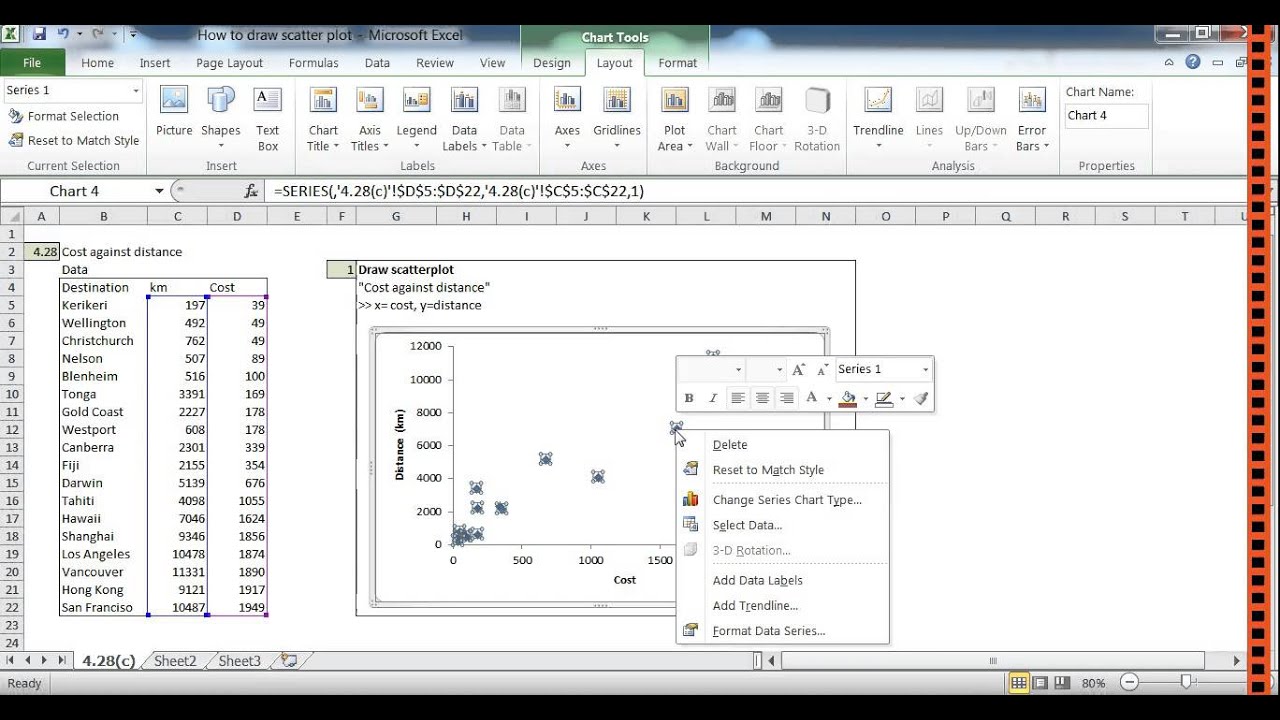This screenshot has width=1280, height=720.
Task: Open Error Bars options
Action: (1032, 119)
